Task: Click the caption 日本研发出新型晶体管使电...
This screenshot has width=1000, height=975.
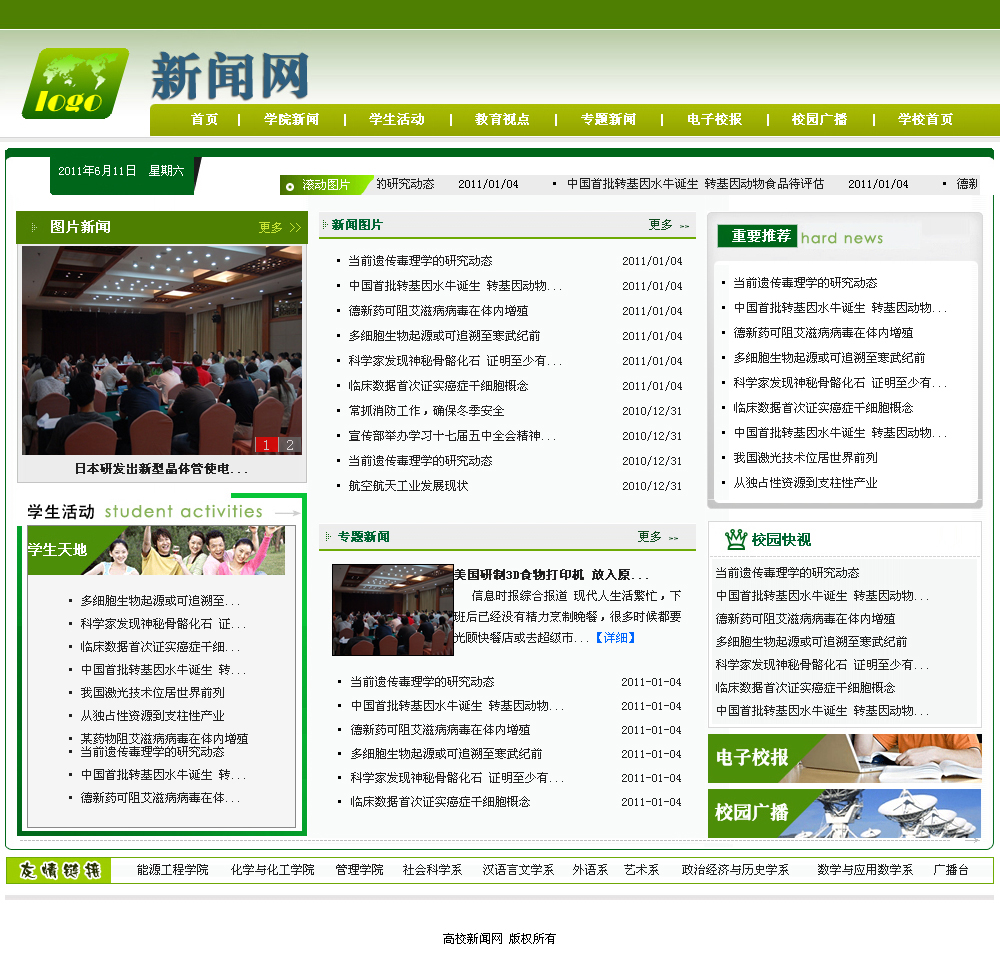Action: pyautogui.click(x=161, y=469)
